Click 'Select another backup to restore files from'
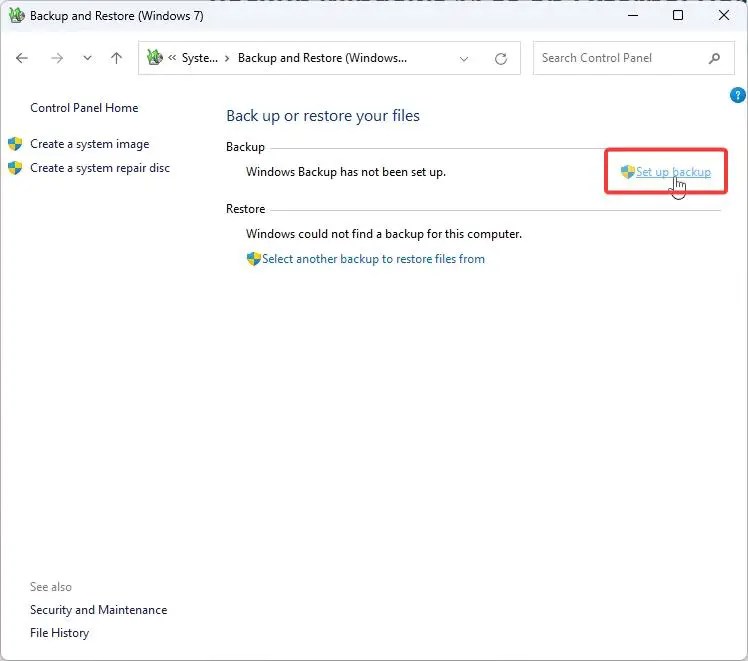Screen dimensions: 748x661 [373, 259]
